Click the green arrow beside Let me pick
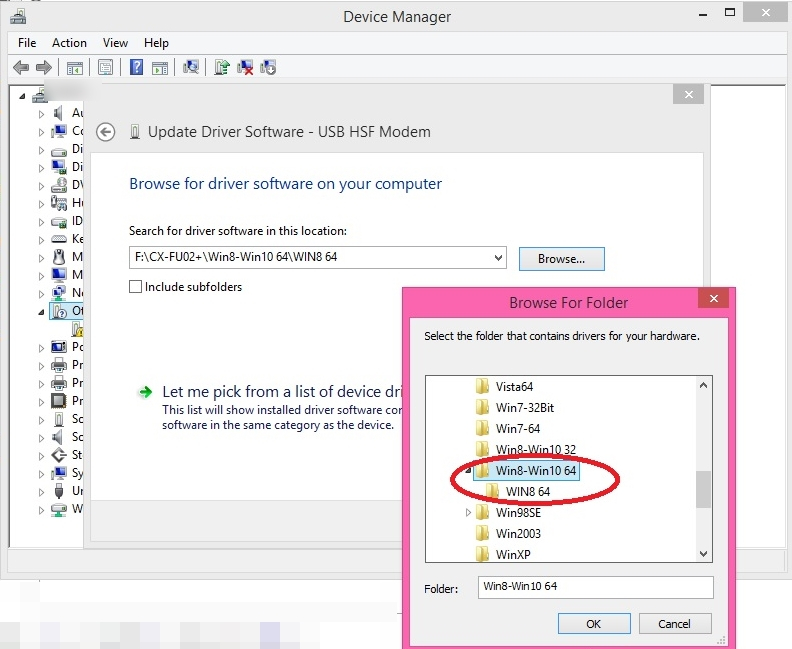This screenshot has height=649, width=792. pyautogui.click(x=145, y=392)
